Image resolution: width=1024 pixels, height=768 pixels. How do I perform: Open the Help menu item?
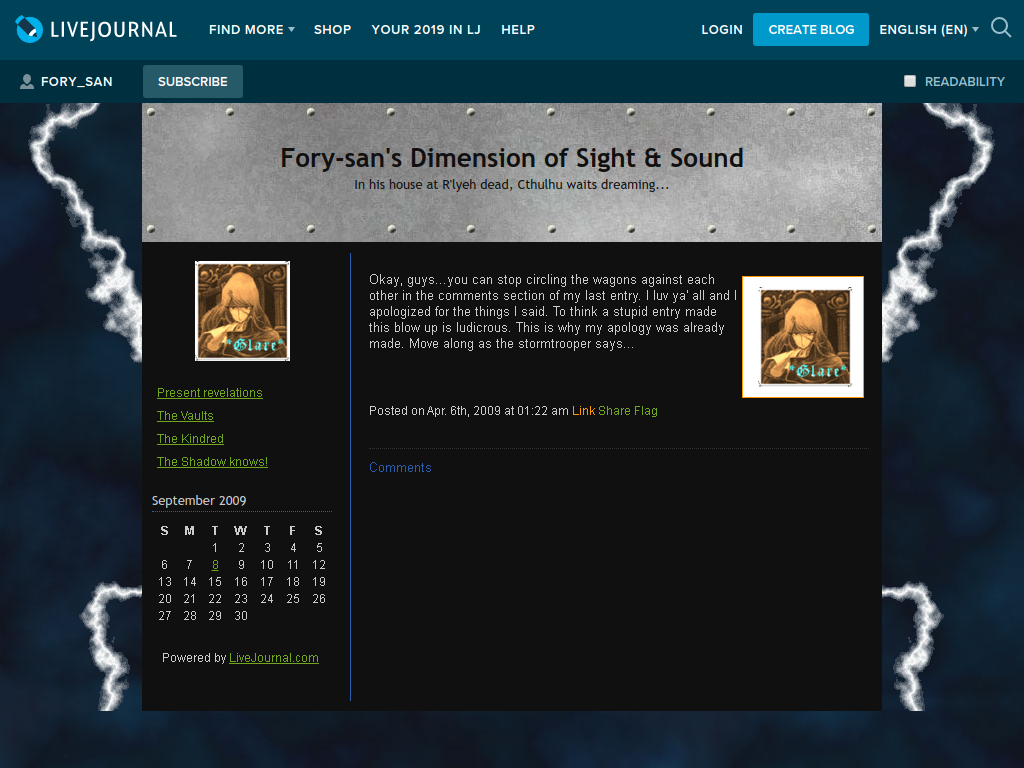pyautogui.click(x=518, y=29)
